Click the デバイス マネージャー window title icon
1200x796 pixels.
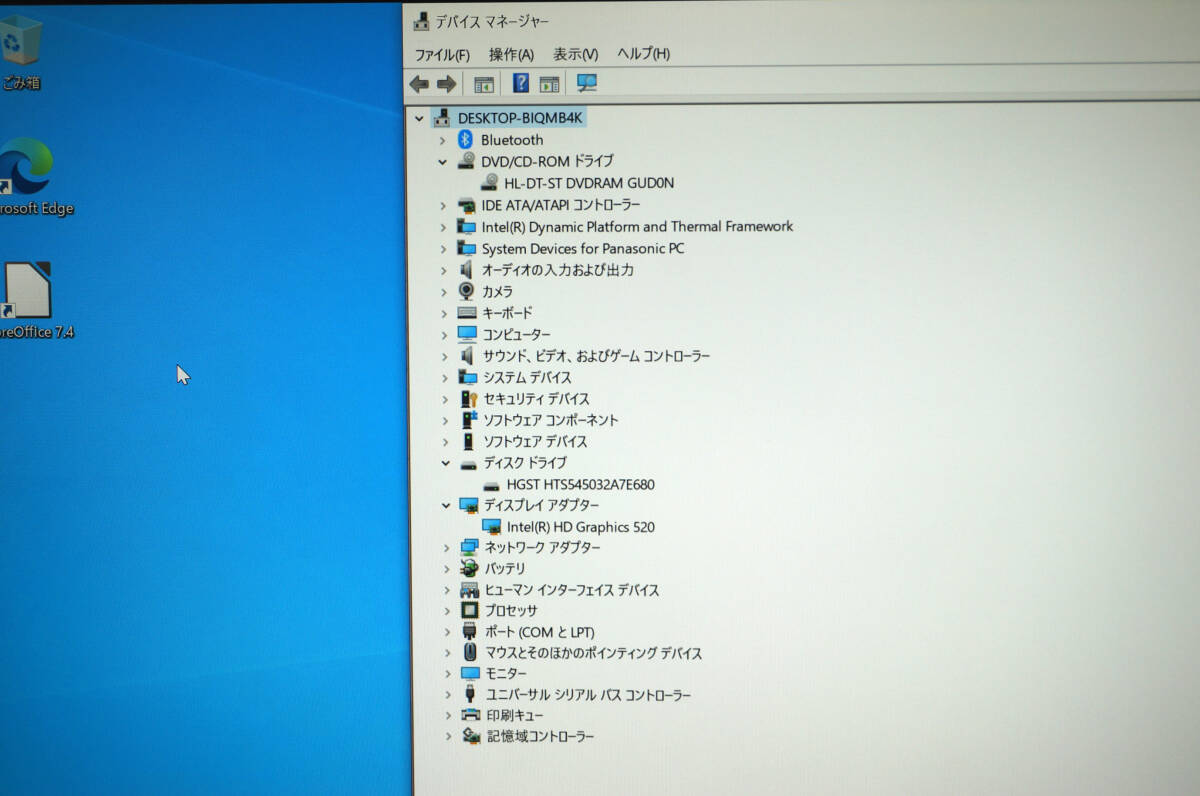(422, 21)
